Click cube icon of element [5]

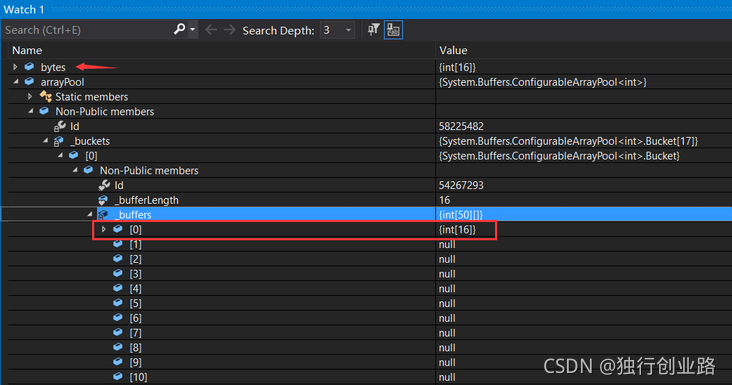pyautogui.click(x=118, y=303)
